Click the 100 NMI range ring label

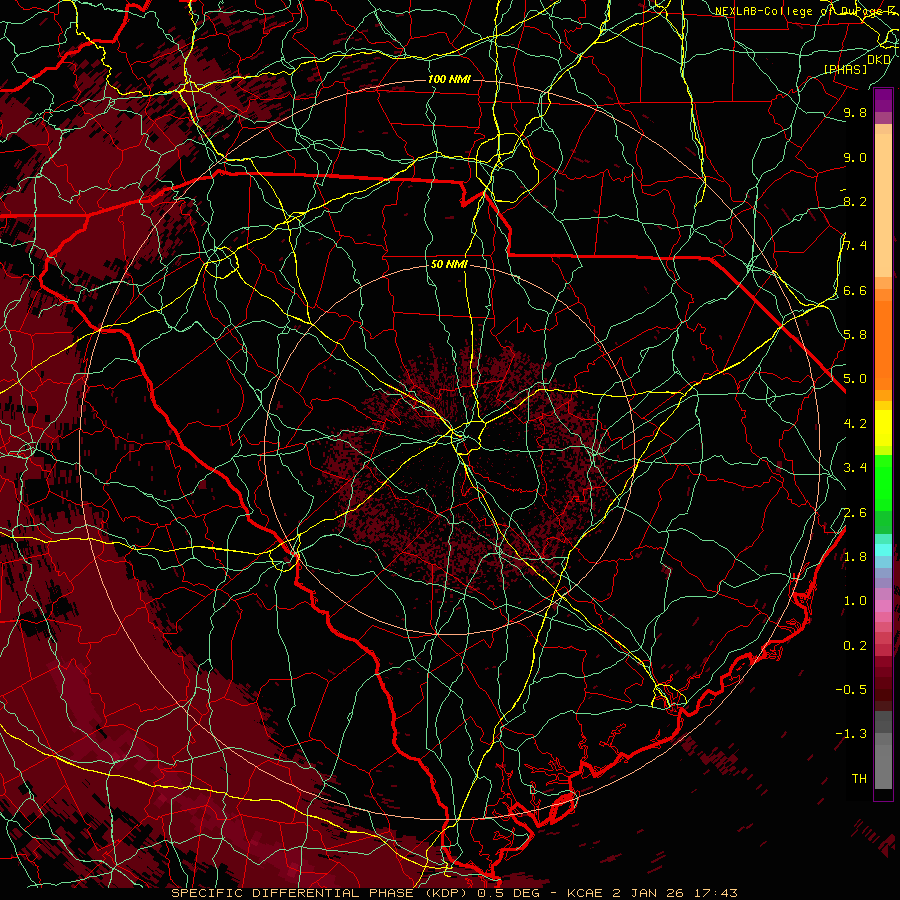449,79
